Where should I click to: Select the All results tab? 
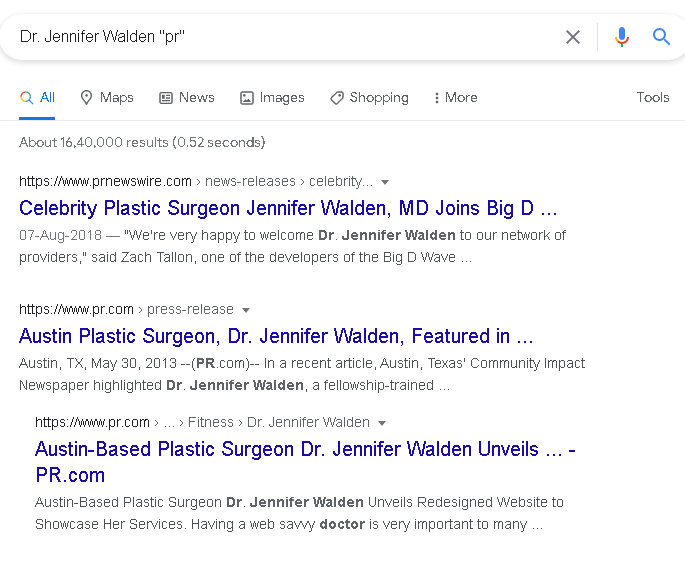(x=37, y=97)
